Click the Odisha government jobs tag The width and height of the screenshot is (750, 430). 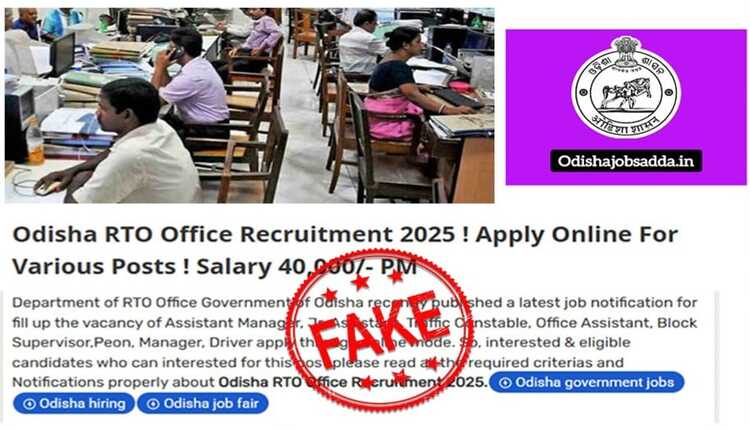click(586, 382)
